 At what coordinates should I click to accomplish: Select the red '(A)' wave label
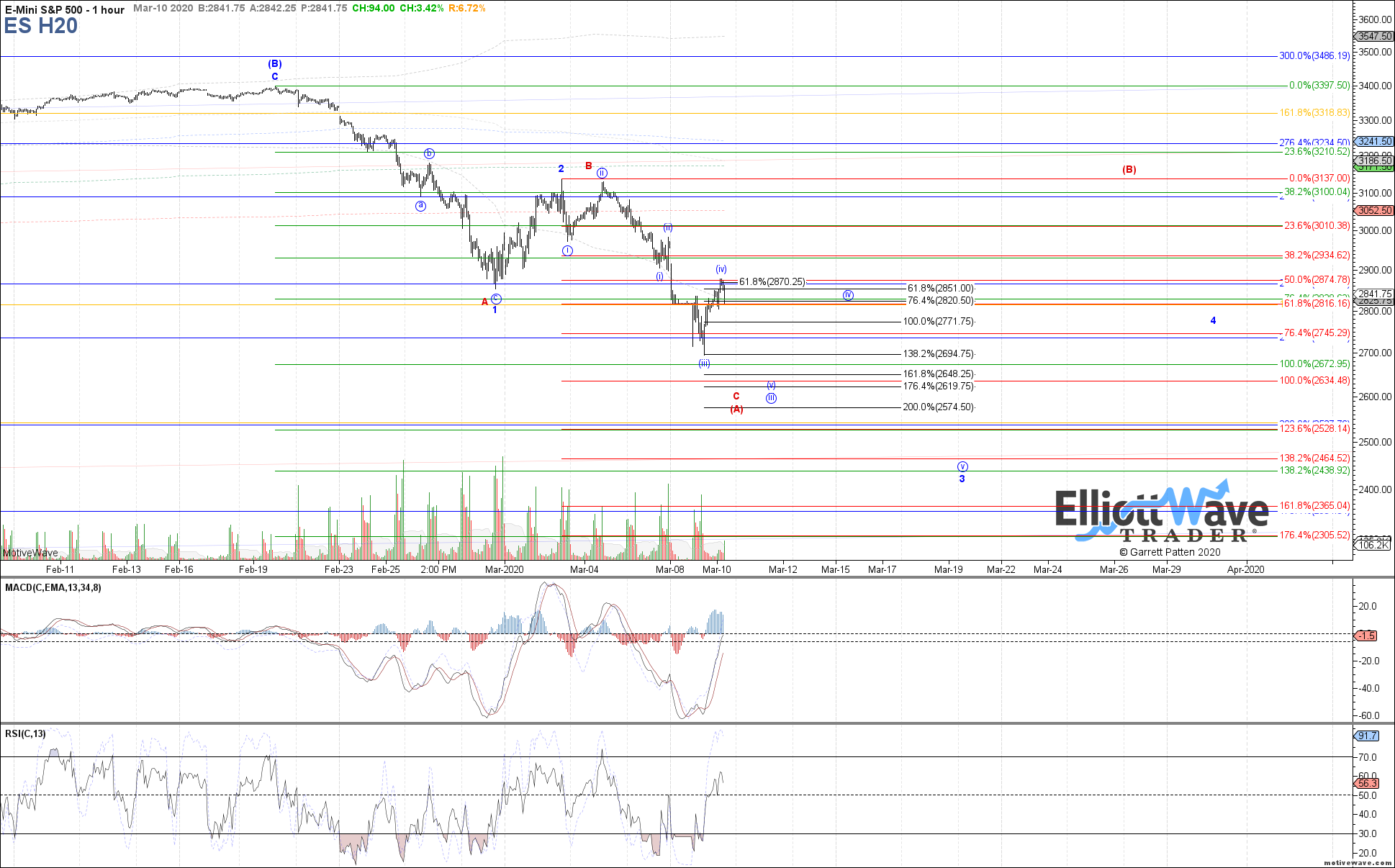(736, 410)
